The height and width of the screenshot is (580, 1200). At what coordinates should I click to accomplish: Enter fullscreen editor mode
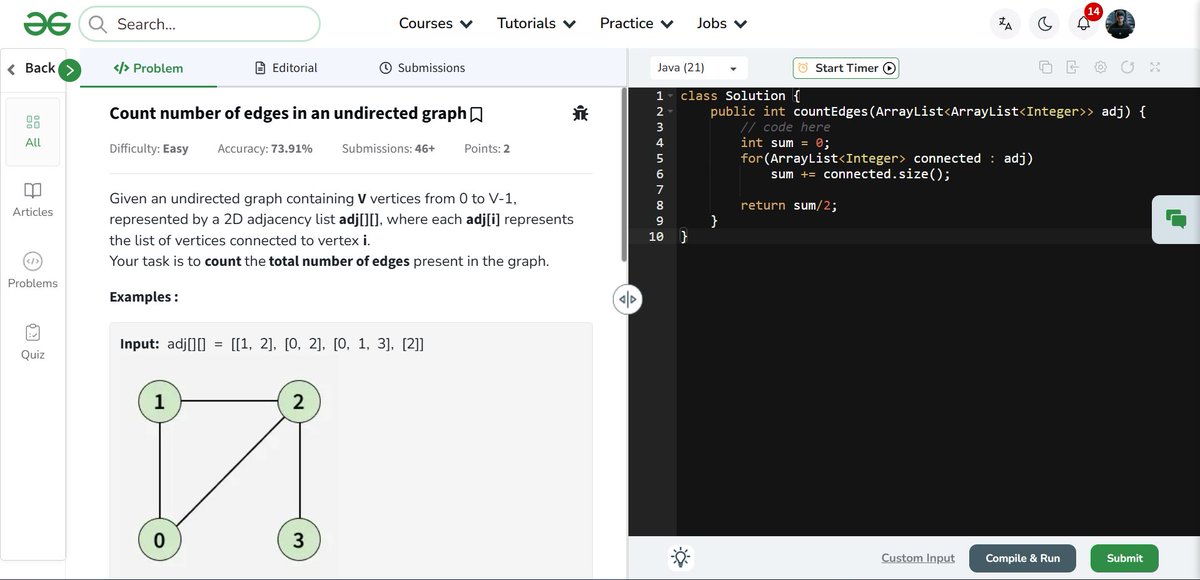click(x=1155, y=65)
